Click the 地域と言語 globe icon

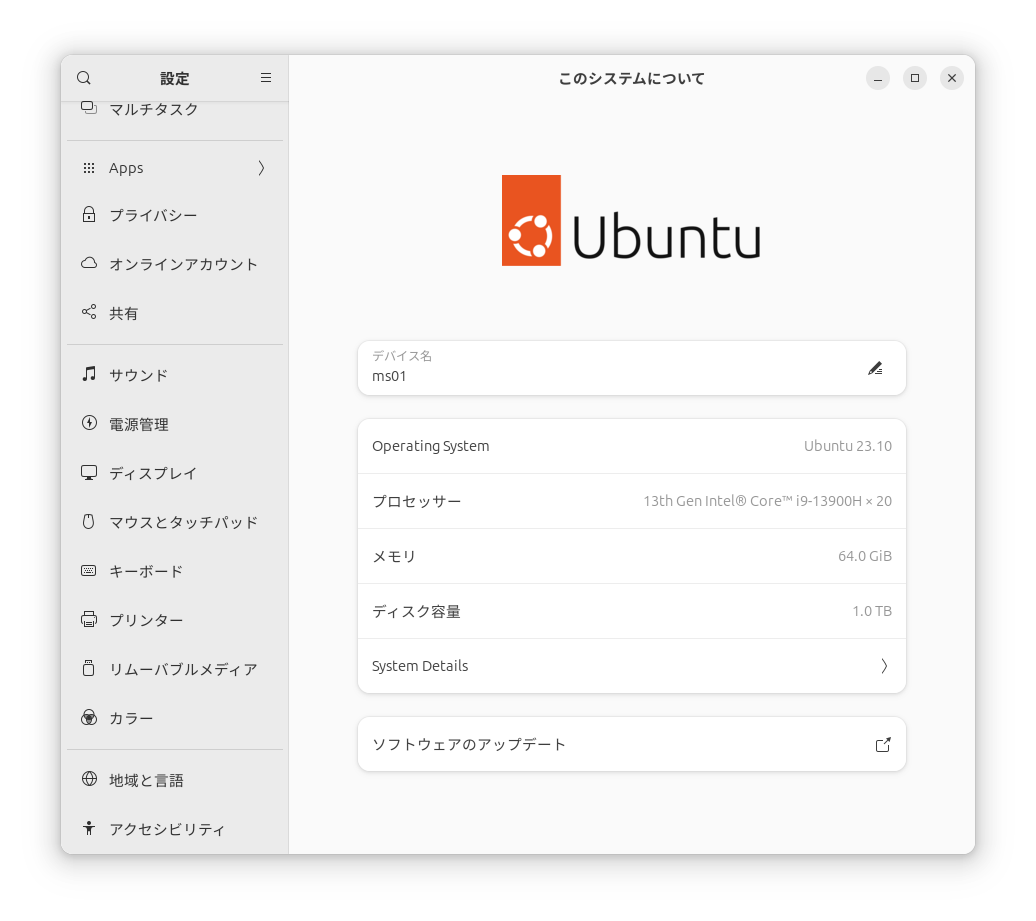(89, 779)
